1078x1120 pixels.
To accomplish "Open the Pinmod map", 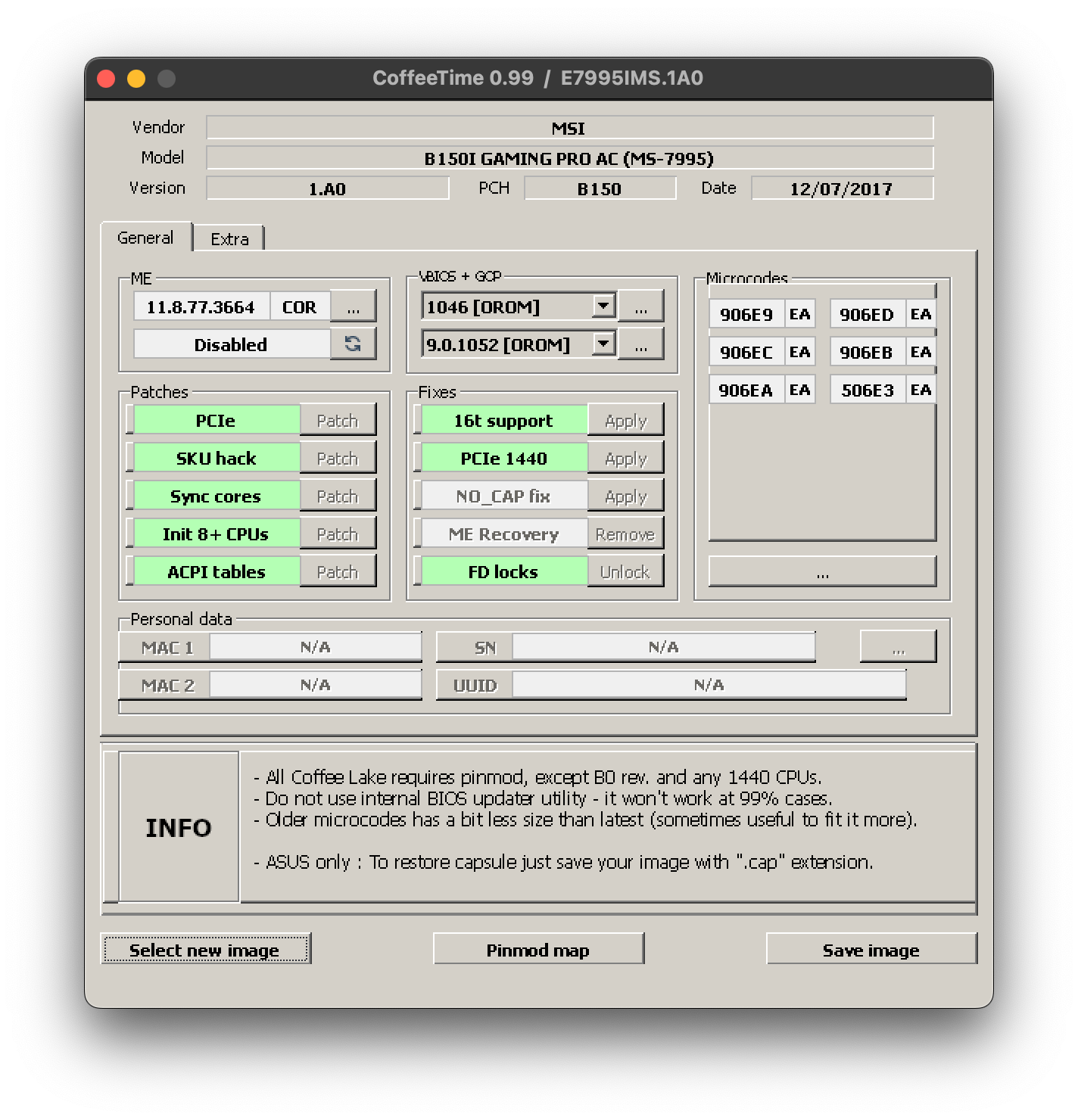I will pos(538,949).
